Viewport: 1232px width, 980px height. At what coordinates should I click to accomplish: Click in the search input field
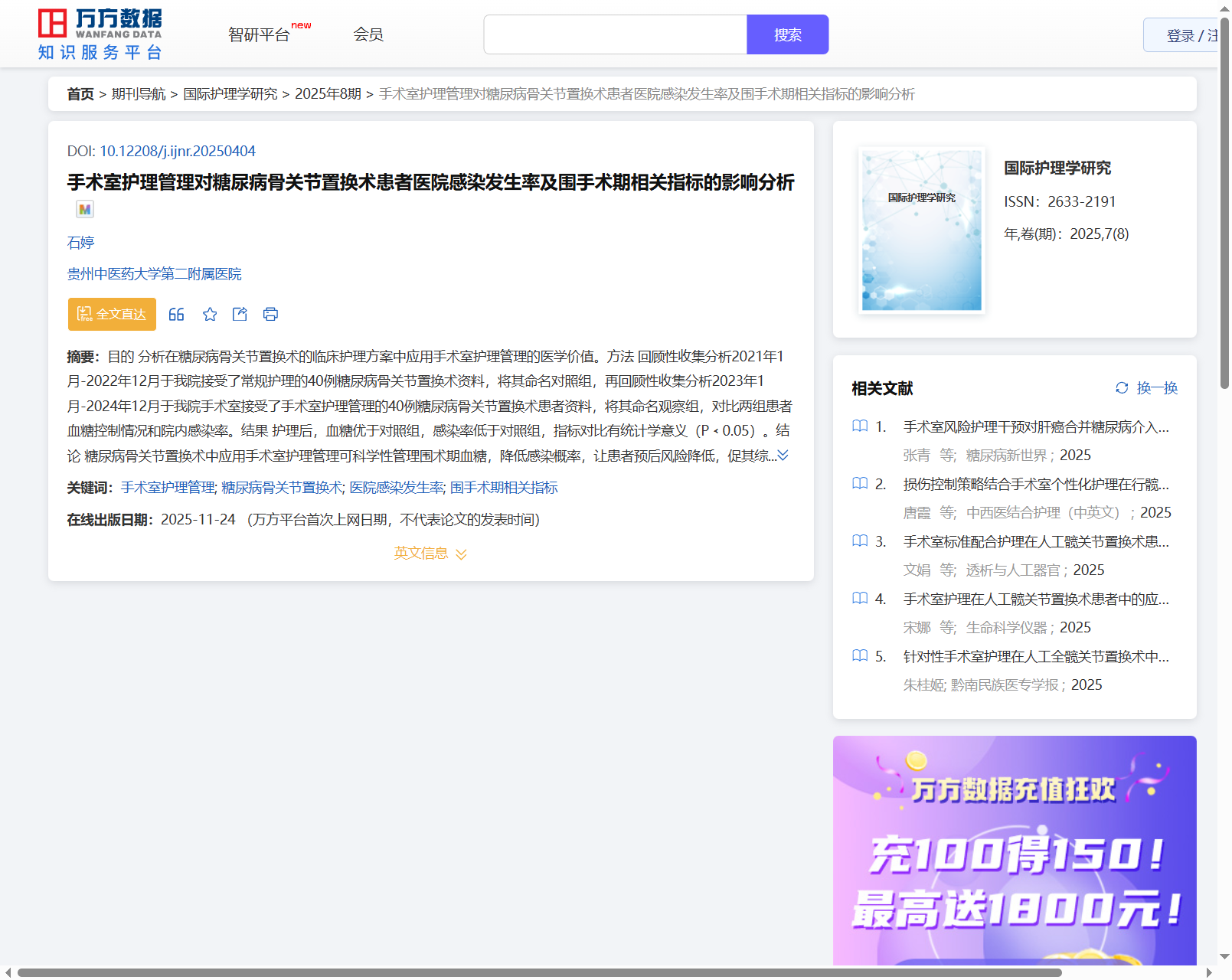click(615, 34)
